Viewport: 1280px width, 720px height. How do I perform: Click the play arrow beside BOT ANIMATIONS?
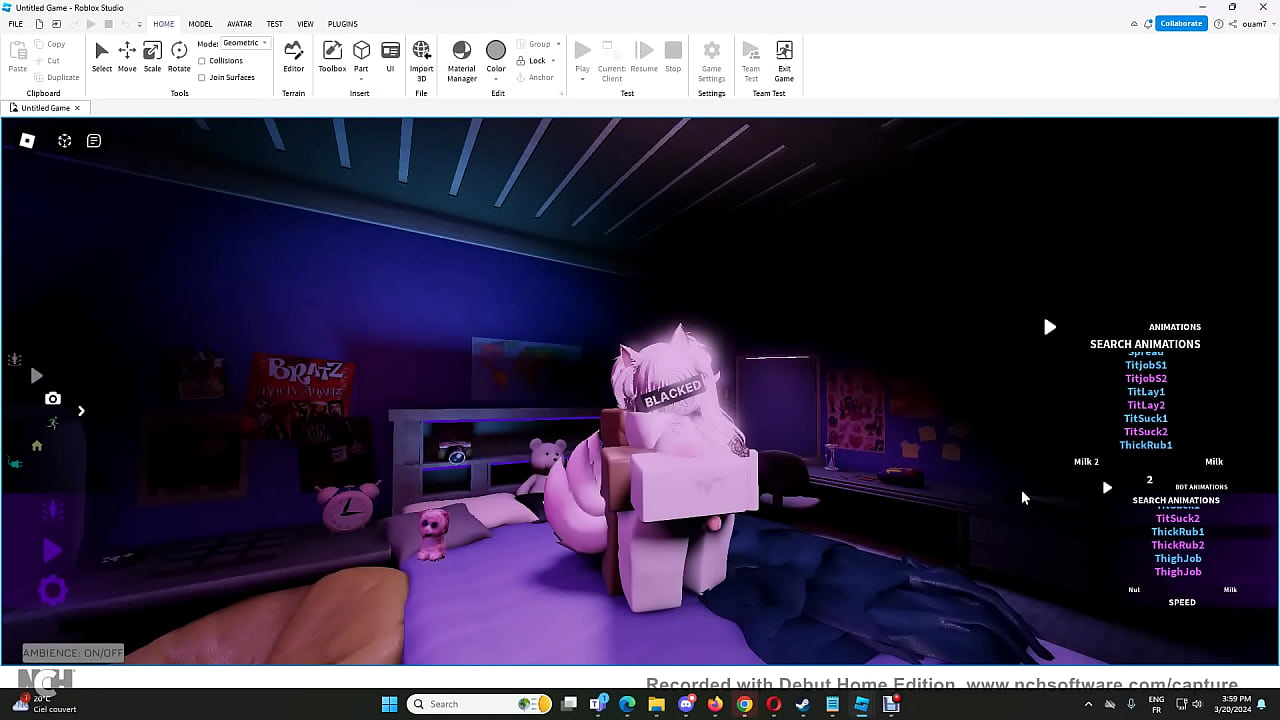point(1107,488)
